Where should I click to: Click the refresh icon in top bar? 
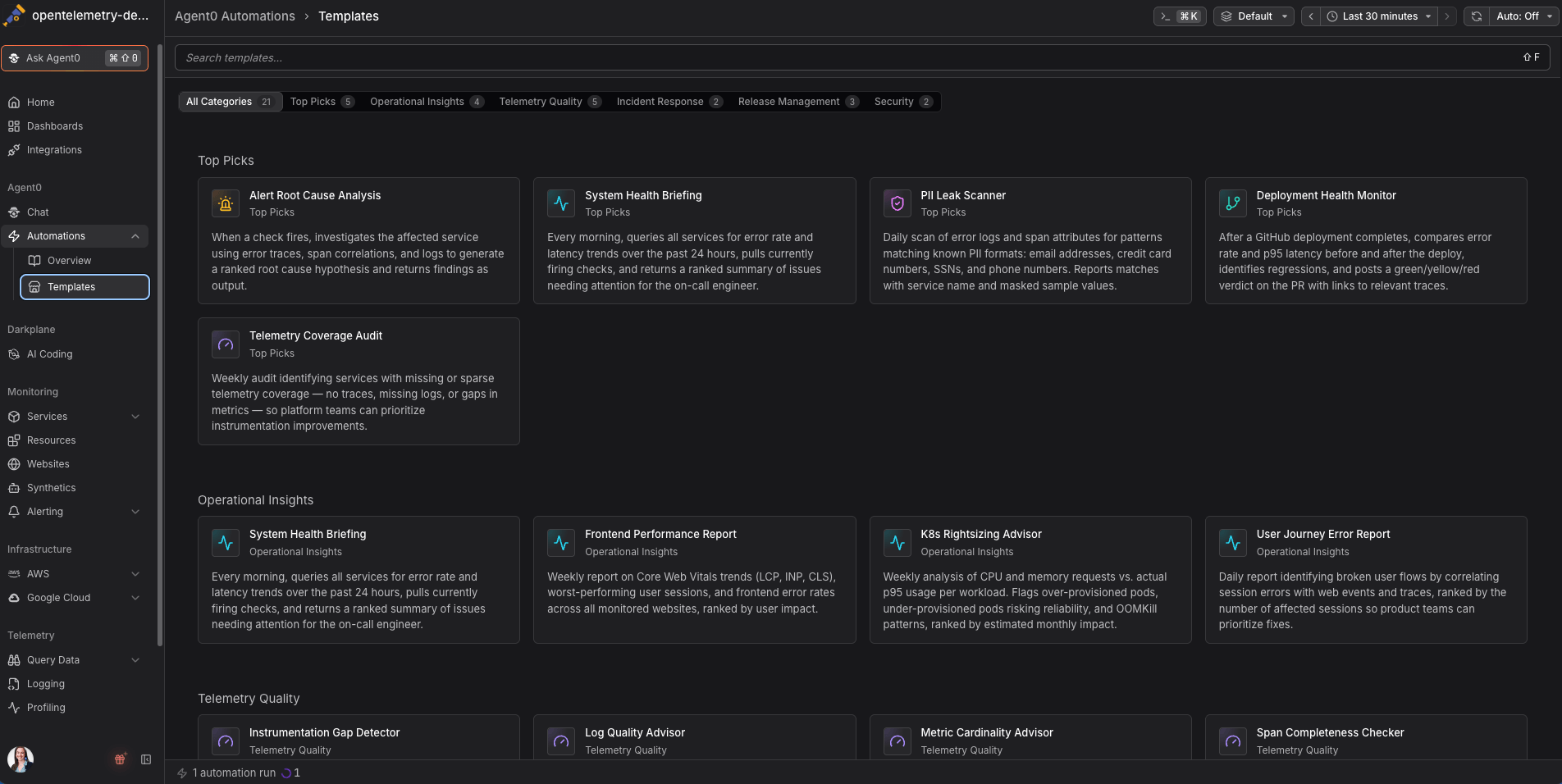(x=1477, y=16)
